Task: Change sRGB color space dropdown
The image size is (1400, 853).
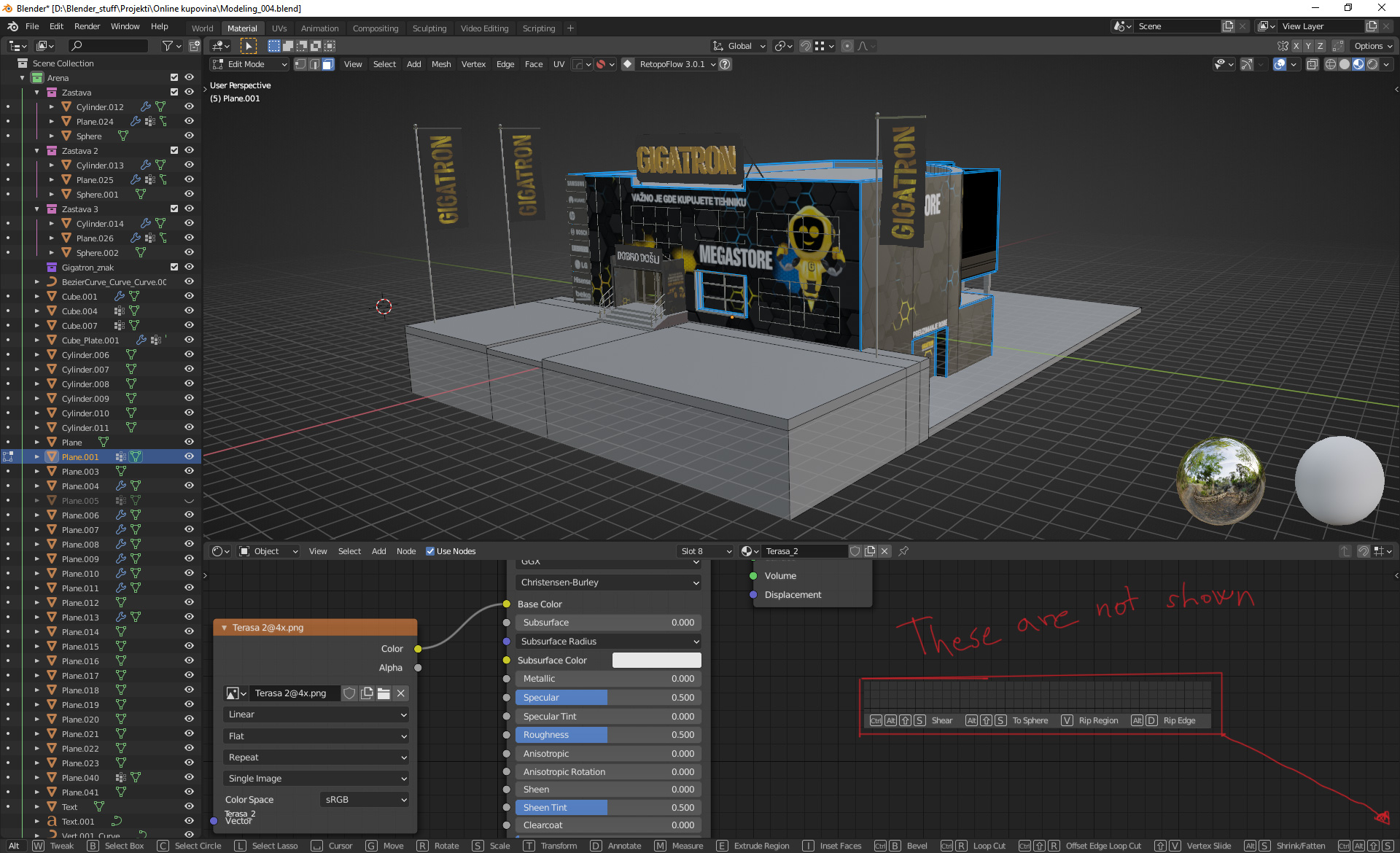Action: (x=365, y=800)
